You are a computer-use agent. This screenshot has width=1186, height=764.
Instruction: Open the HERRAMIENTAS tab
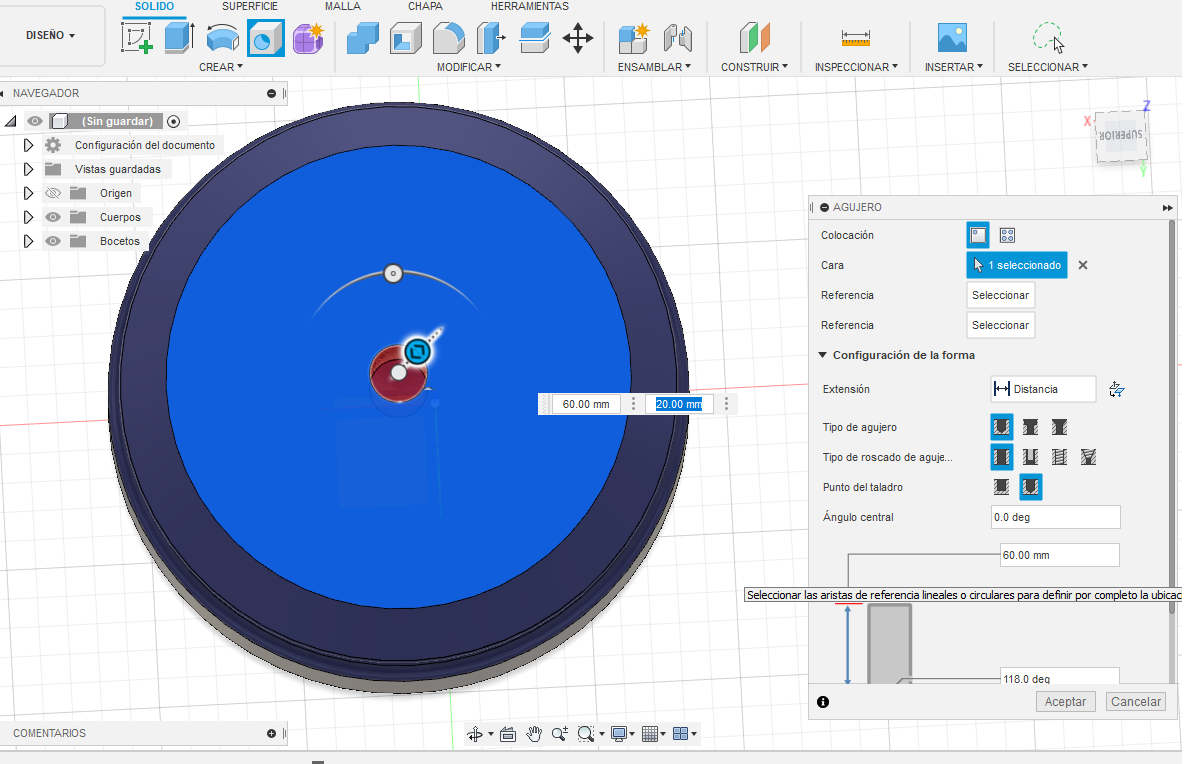[x=529, y=7]
